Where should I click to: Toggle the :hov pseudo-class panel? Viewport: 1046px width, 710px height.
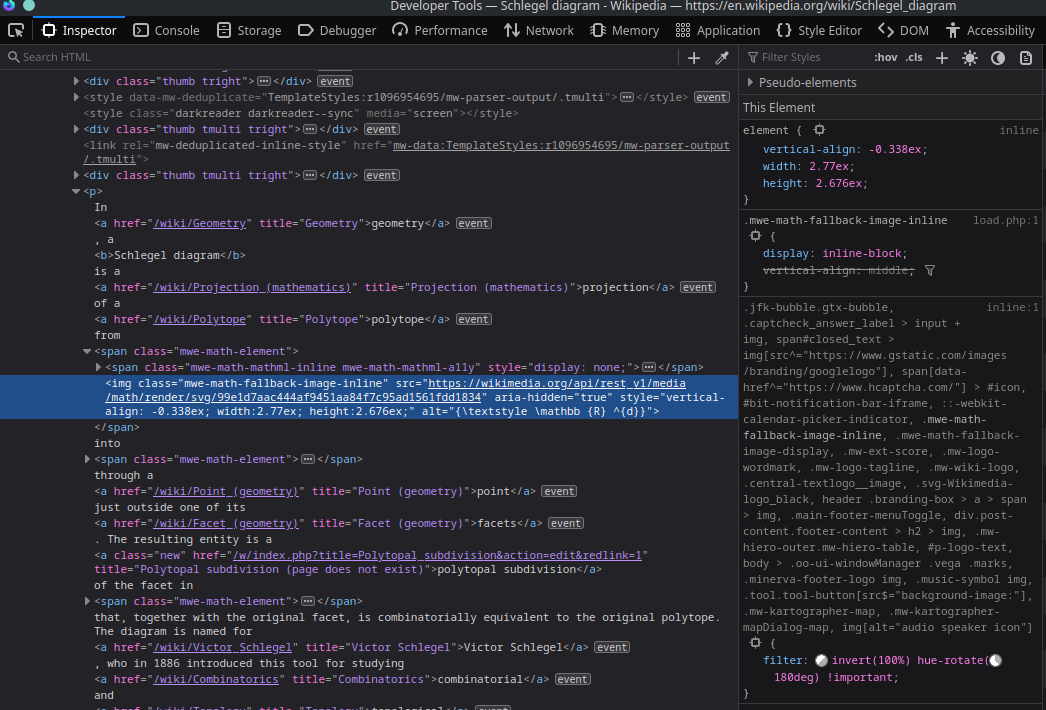click(x=885, y=57)
